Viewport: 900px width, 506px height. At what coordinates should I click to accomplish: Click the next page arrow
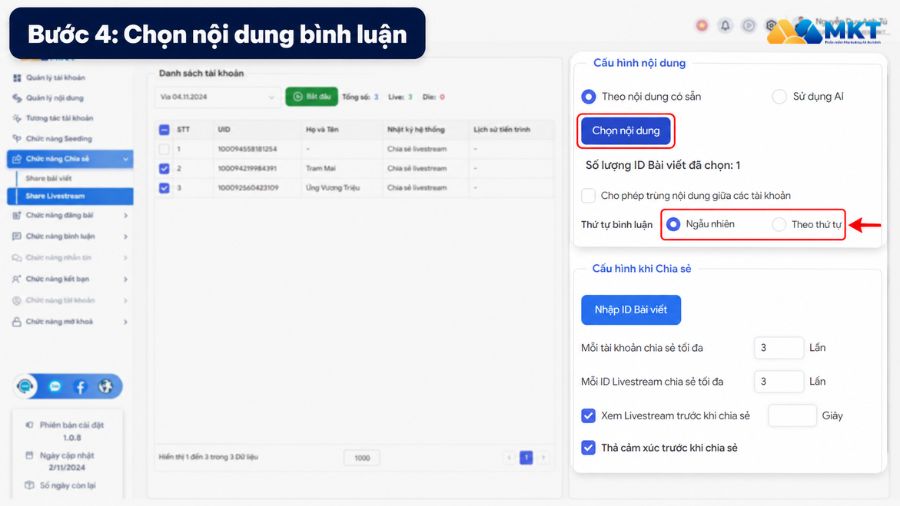(x=543, y=457)
